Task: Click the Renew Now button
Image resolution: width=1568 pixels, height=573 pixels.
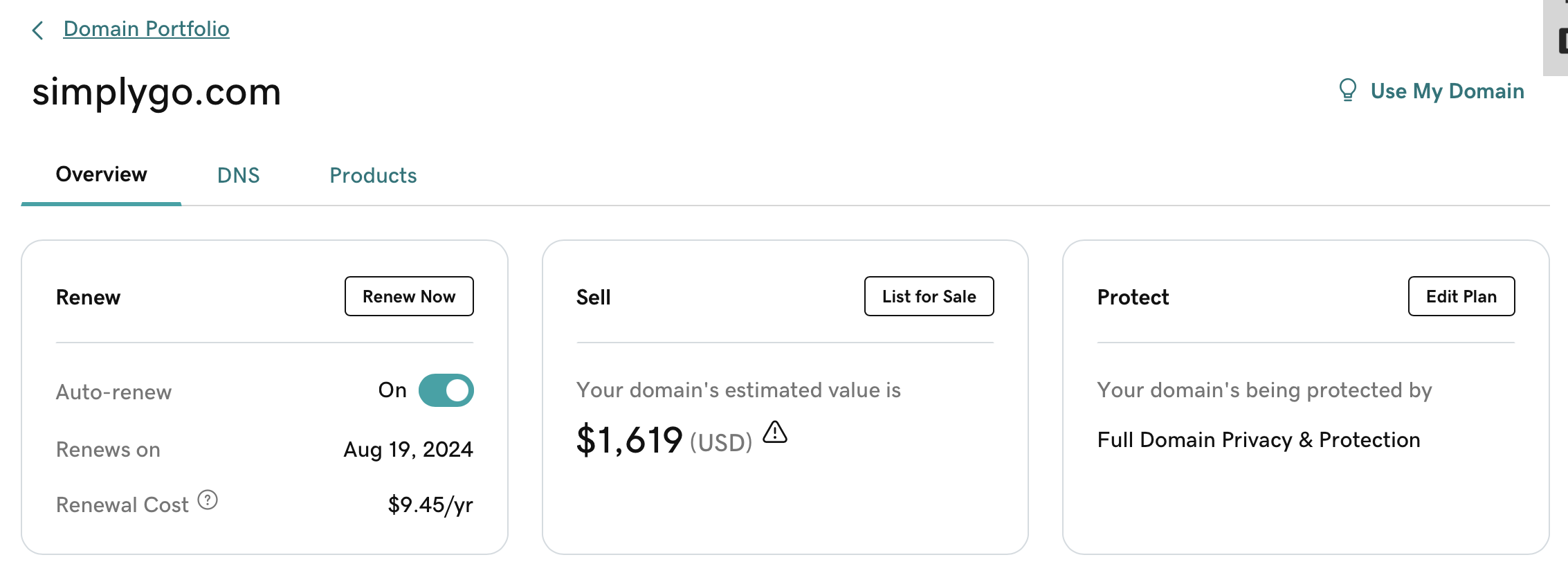Action: (x=408, y=296)
